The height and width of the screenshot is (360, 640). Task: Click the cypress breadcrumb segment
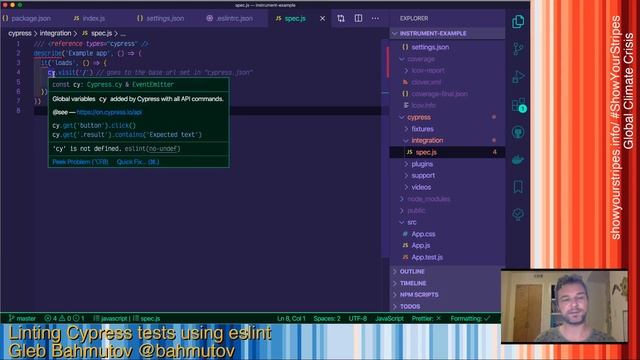pyautogui.click(x=20, y=33)
